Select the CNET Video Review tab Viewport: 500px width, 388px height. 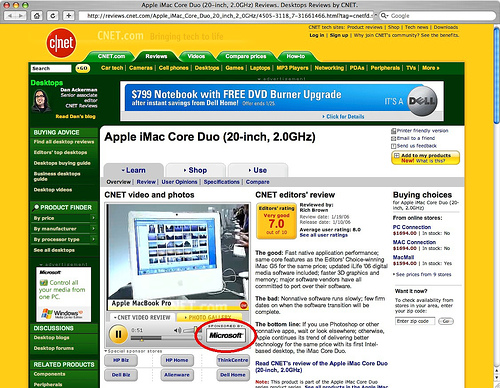(x=142, y=317)
